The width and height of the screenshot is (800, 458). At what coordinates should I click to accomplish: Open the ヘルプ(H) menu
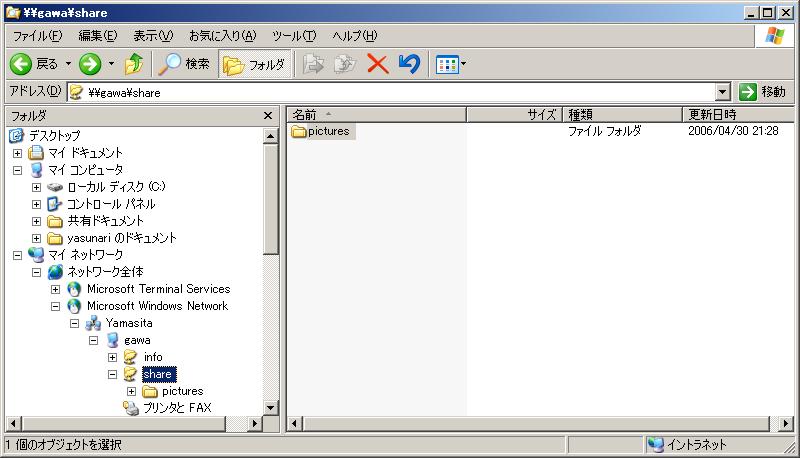(355, 36)
